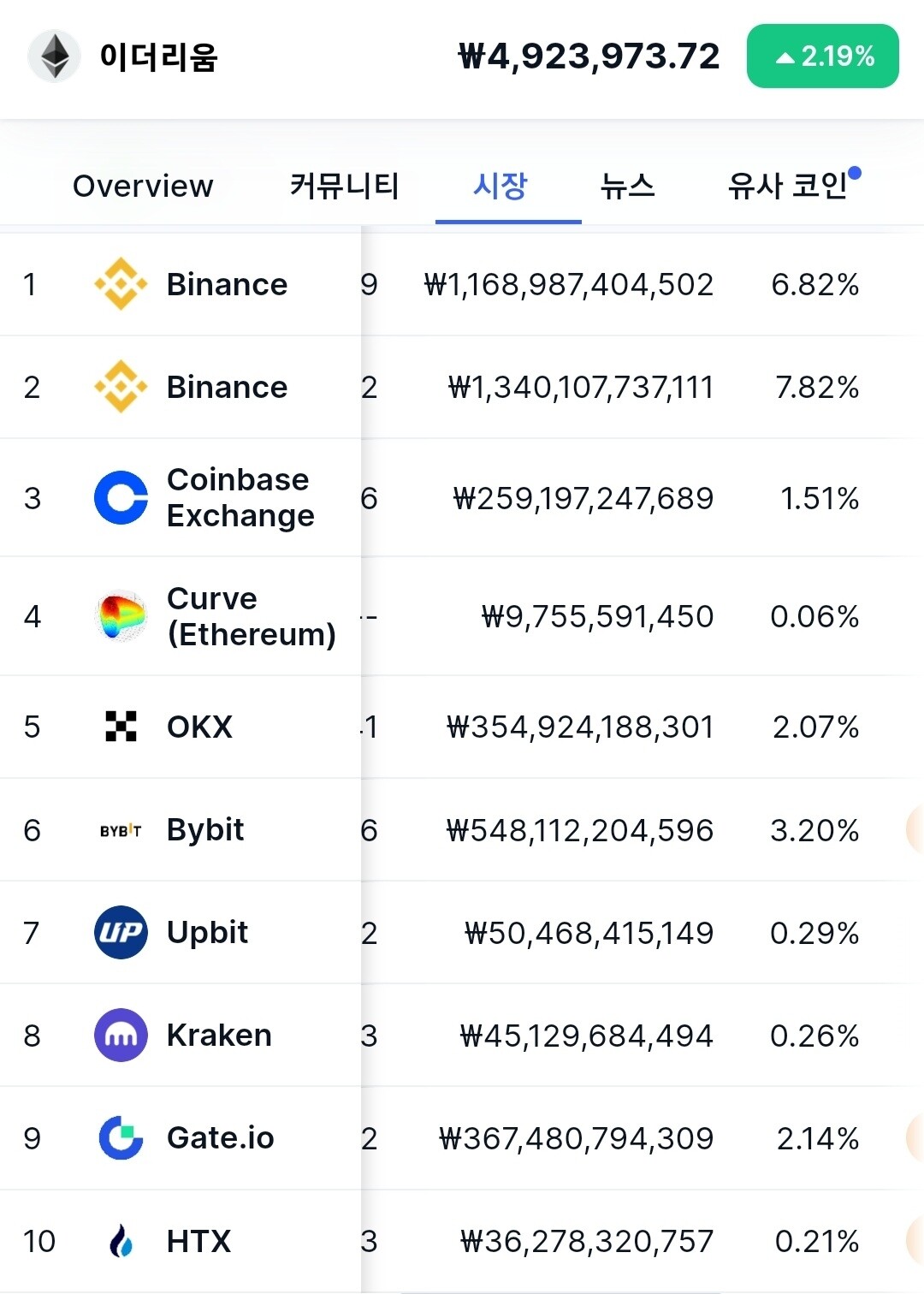Switch to the Overview tab
924x1294 pixels.
143,186
